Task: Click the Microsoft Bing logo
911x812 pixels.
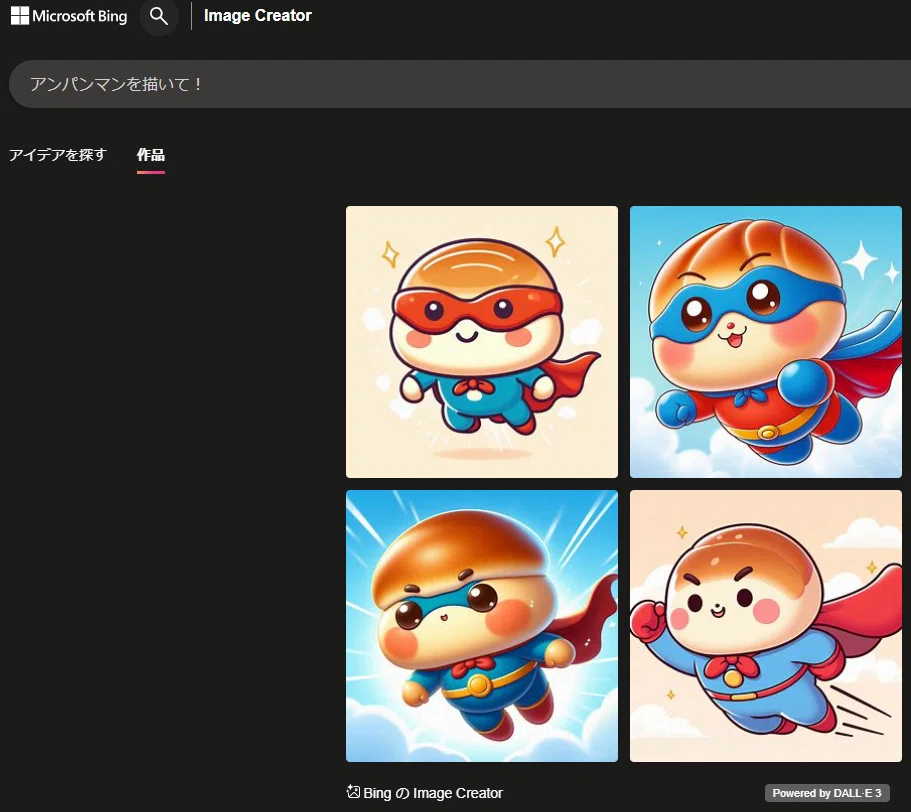Action: [69, 16]
